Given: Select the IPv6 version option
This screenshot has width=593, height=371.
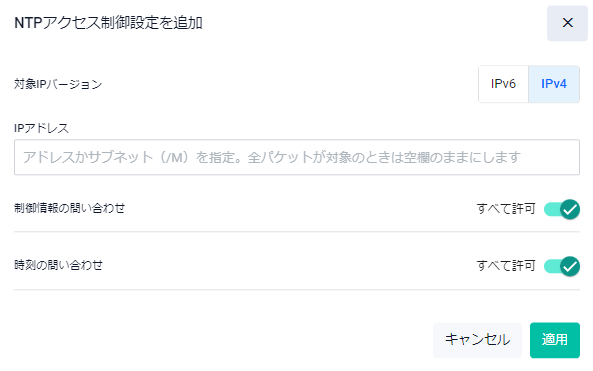Looking at the screenshot, I should [503, 84].
